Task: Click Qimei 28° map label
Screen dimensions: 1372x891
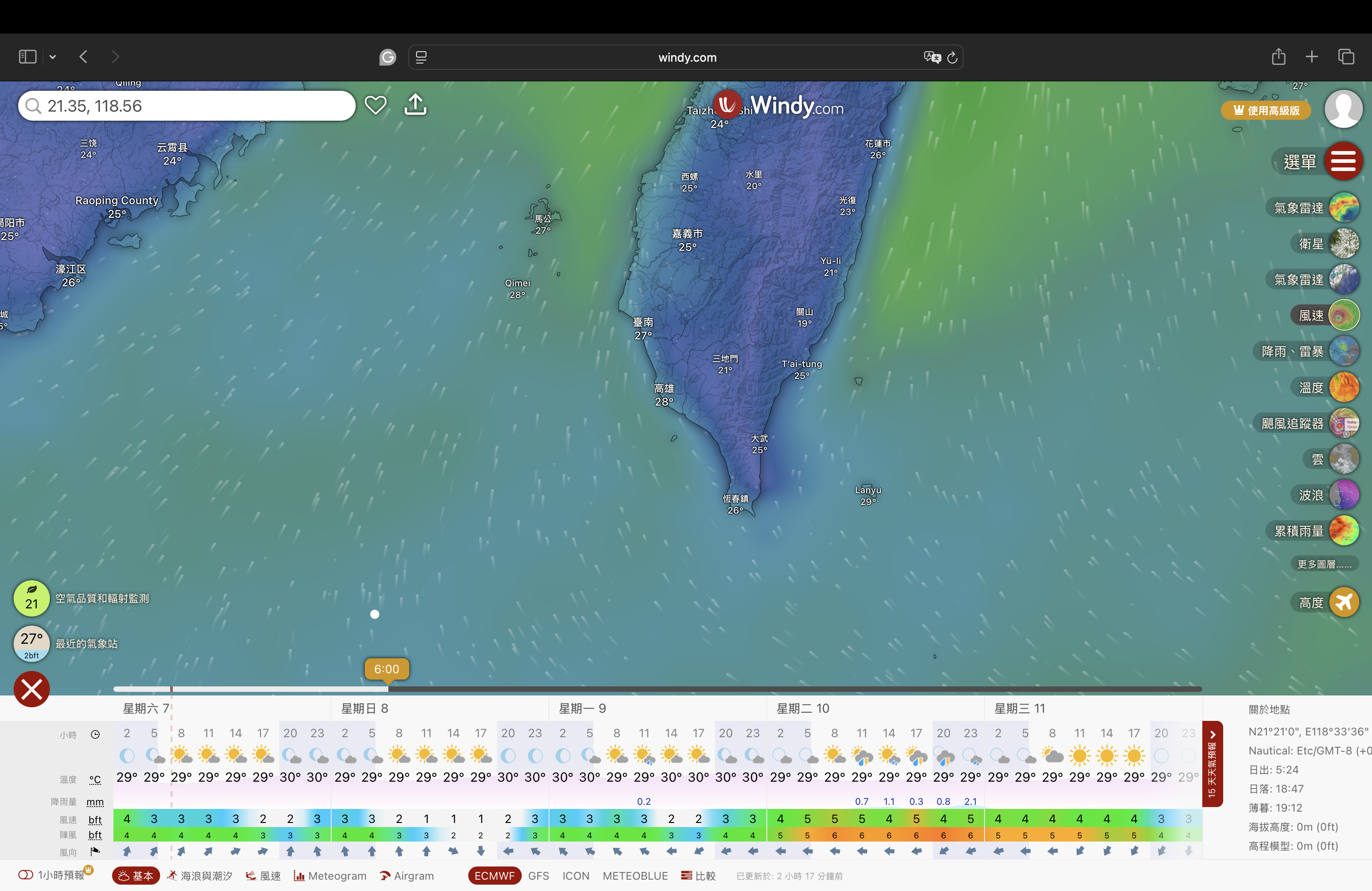Action: coord(518,289)
